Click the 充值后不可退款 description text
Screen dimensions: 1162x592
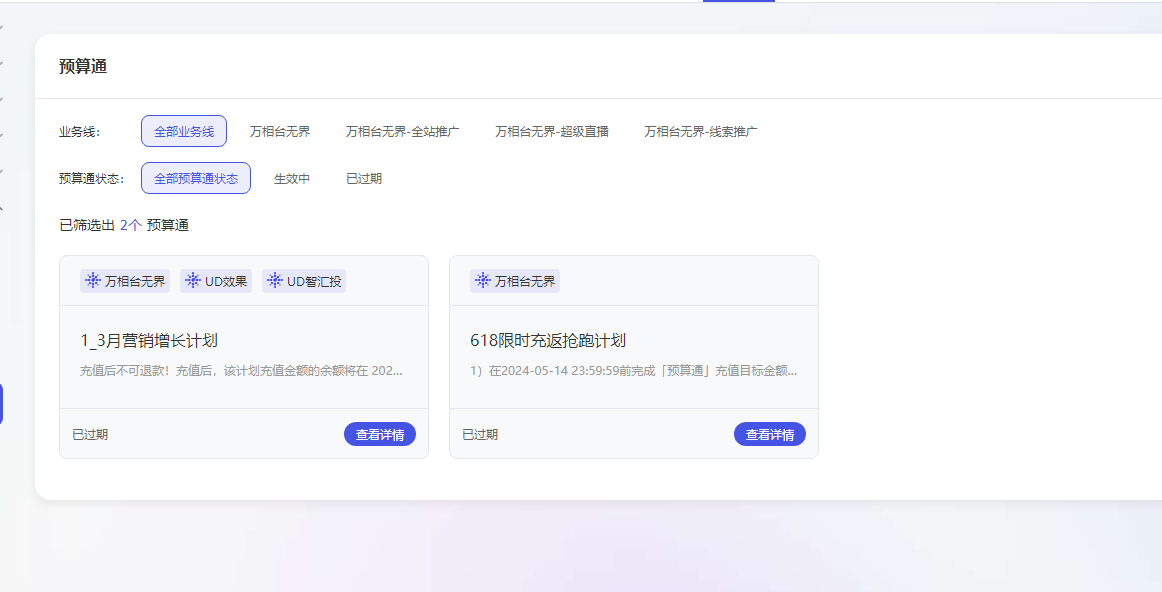241,370
